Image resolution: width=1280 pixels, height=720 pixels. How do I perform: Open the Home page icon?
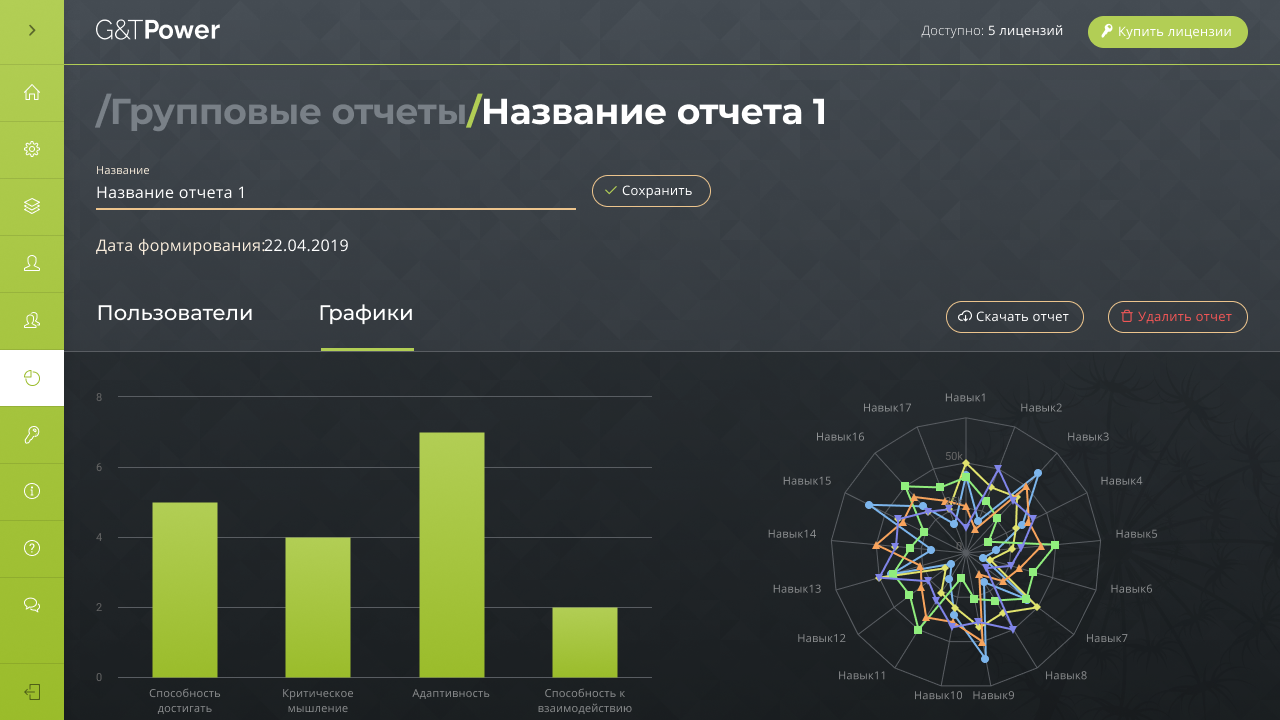pos(32,93)
